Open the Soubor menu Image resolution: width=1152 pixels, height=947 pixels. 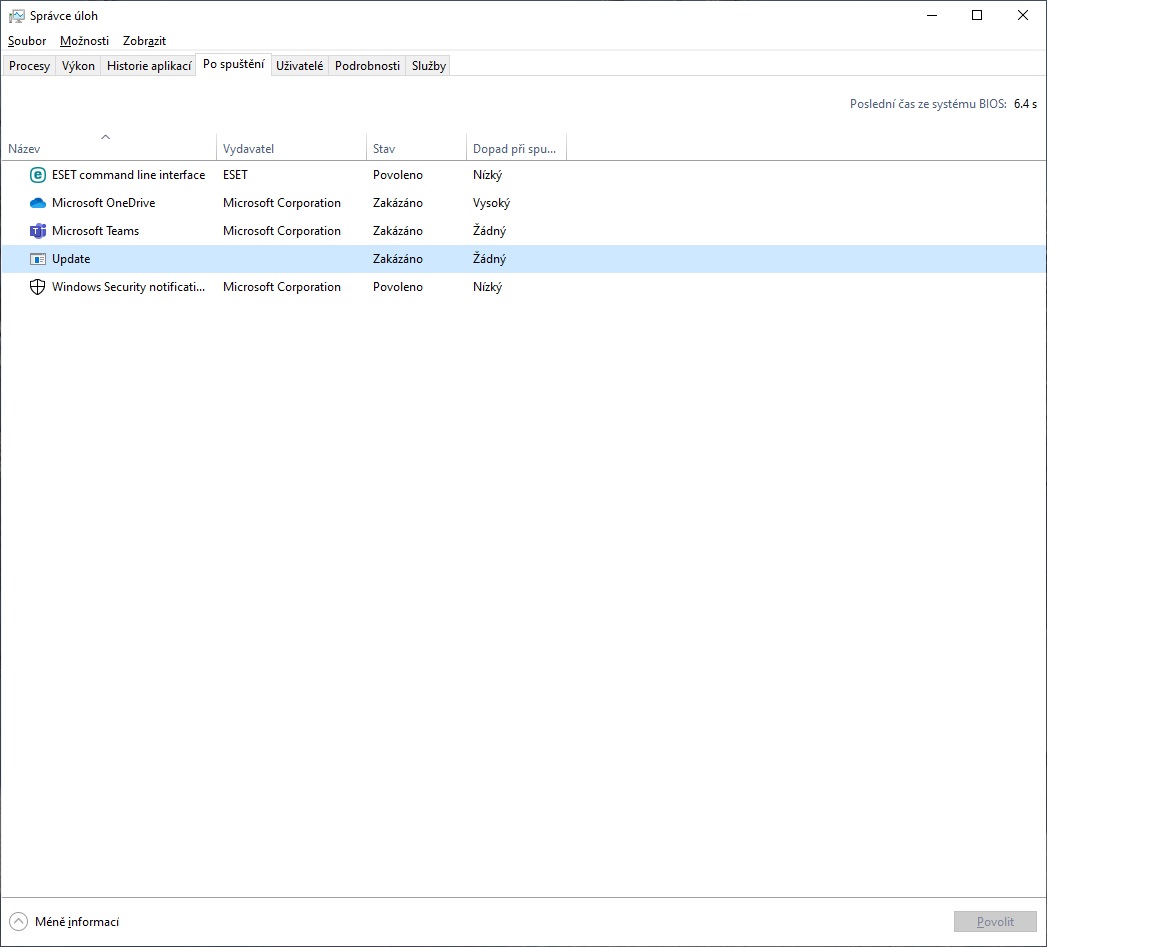[27, 41]
